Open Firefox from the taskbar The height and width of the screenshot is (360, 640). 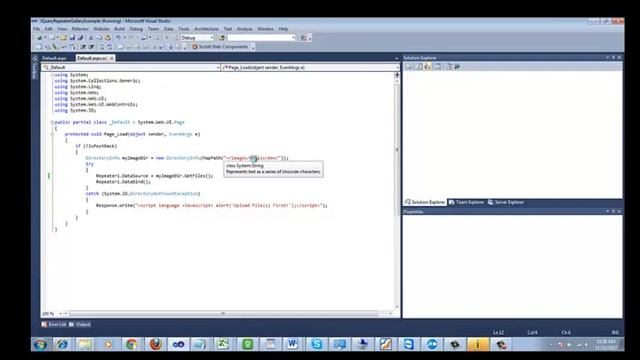click(155, 344)
